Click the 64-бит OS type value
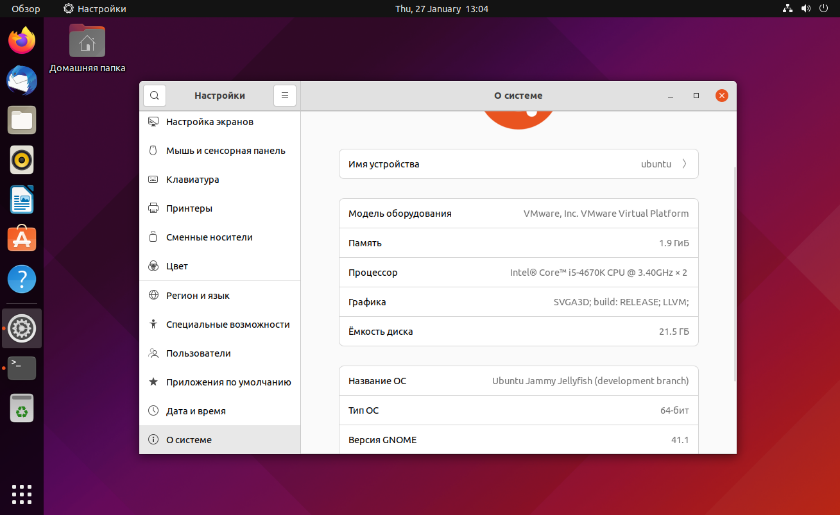 [674, 410]
